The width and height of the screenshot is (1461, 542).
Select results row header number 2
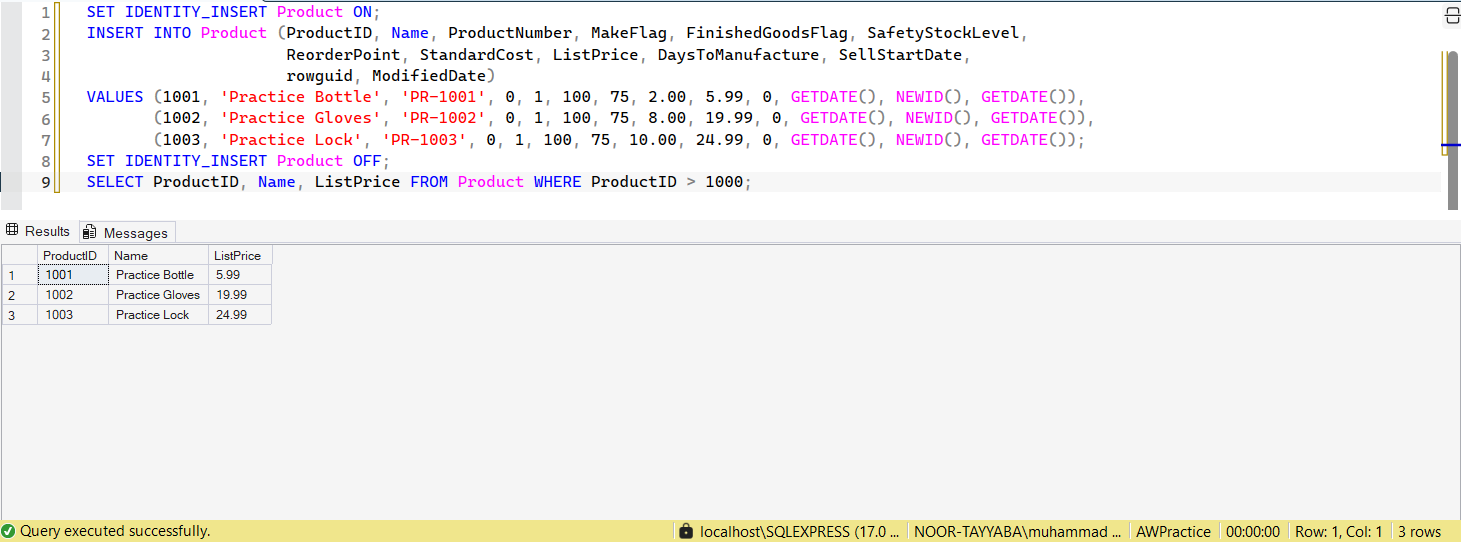19,295
